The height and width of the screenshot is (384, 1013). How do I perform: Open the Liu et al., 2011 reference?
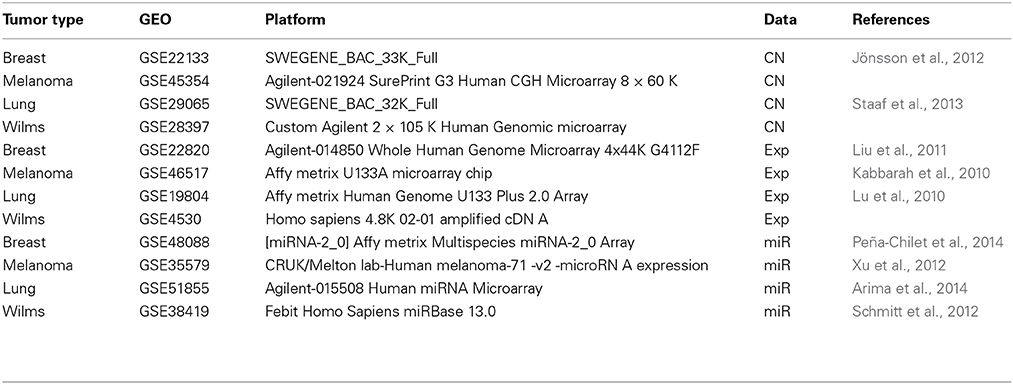(x=900, y=150)
